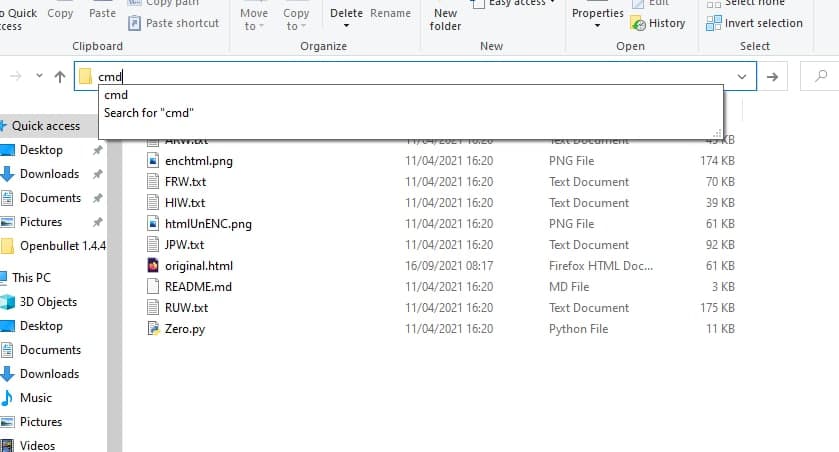Click the Zero.py Python file icon
The image size is (839, 452).
pyautogui.click(x=153, y=328)
